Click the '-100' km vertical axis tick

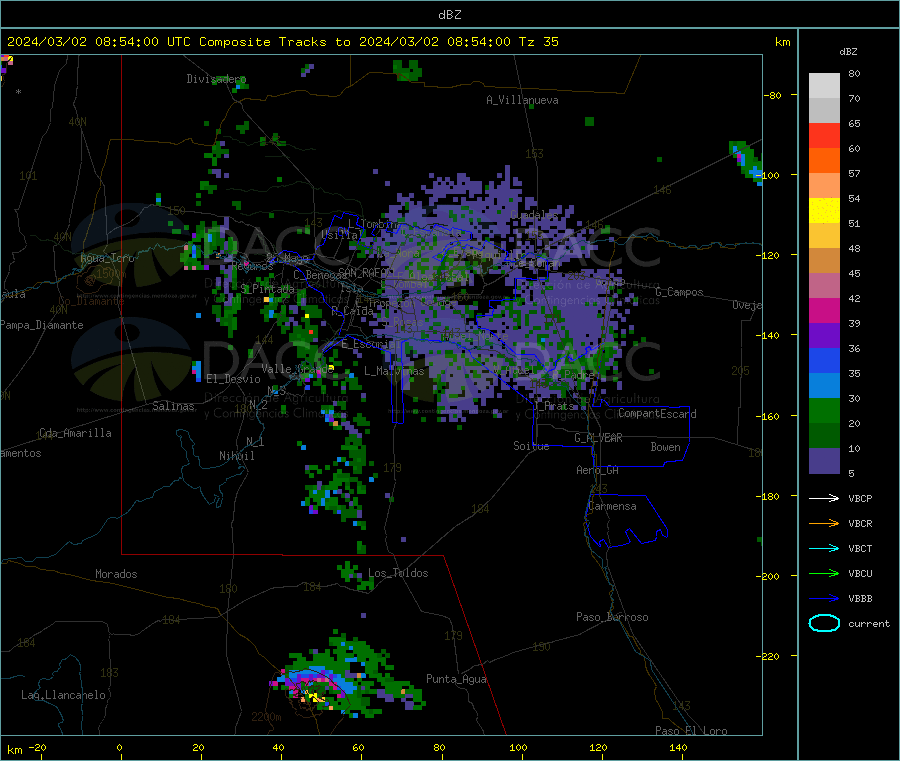pos(770,175)
